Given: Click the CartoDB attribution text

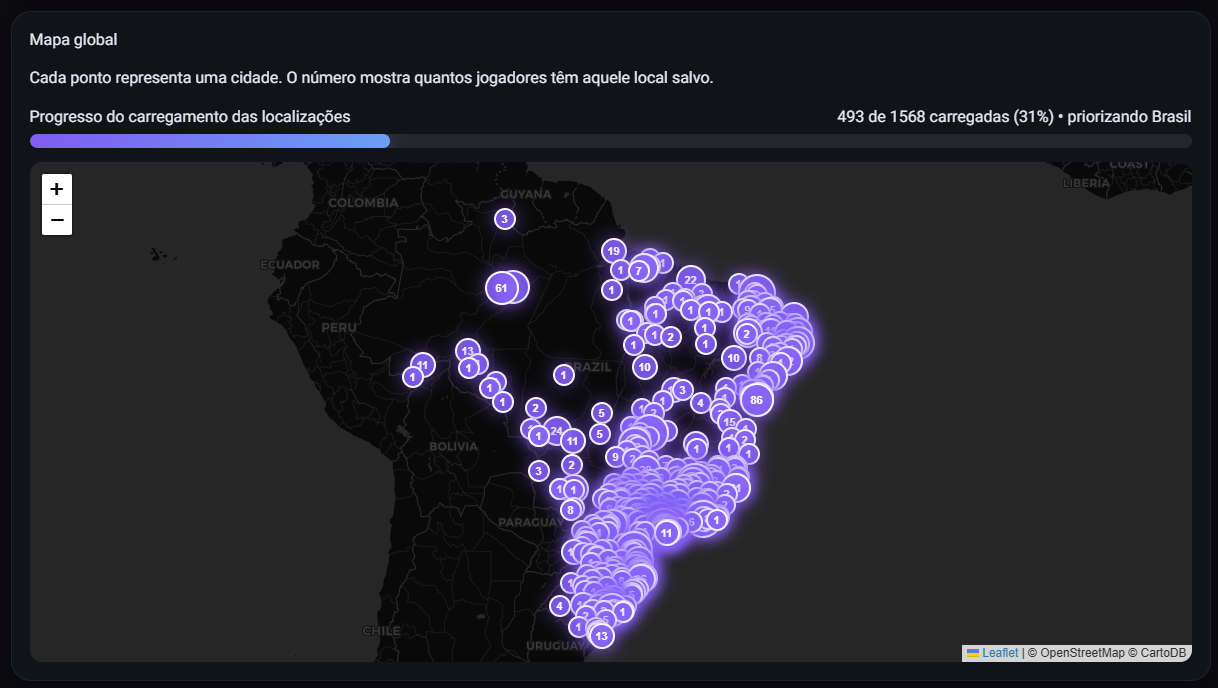Looking at the screenshot, I should tap(1161, 653).
